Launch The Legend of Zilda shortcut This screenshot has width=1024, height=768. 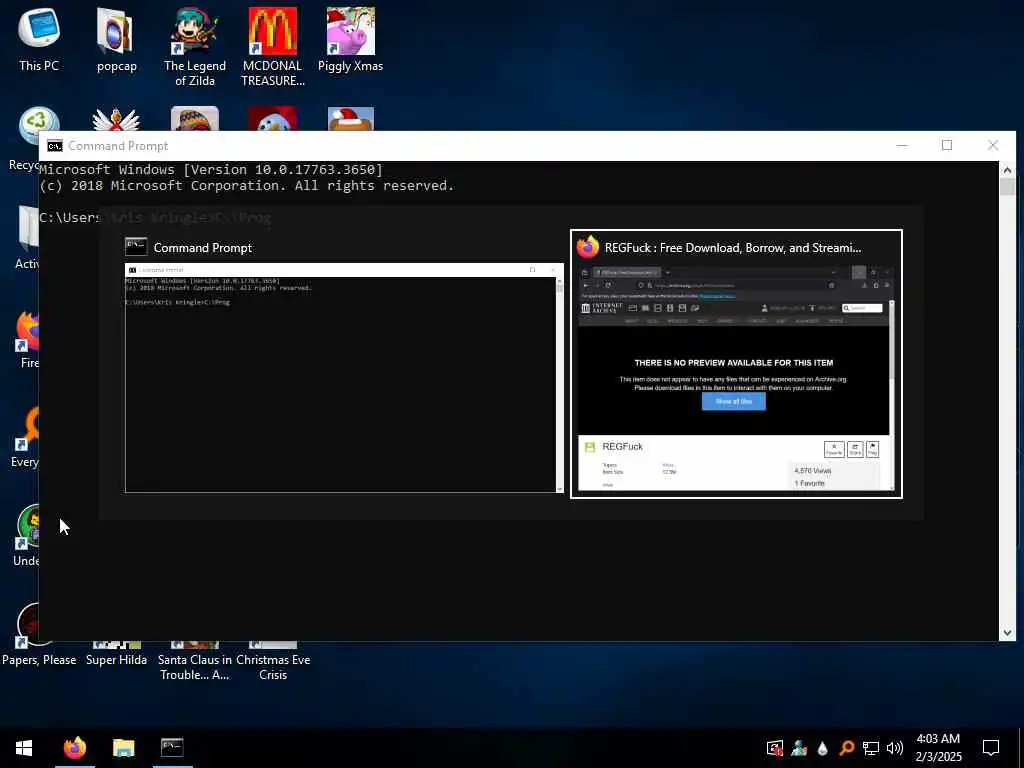[195, 47]
